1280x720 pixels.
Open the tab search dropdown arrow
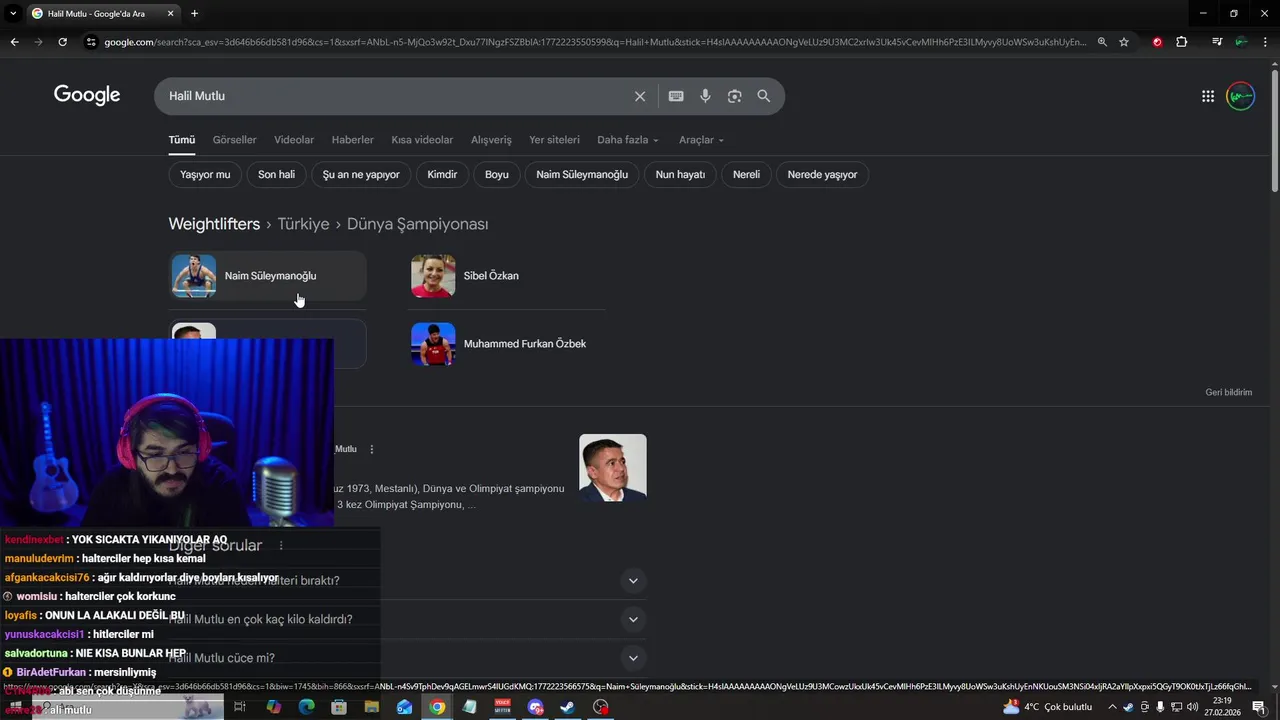click(x=13, y=13)
